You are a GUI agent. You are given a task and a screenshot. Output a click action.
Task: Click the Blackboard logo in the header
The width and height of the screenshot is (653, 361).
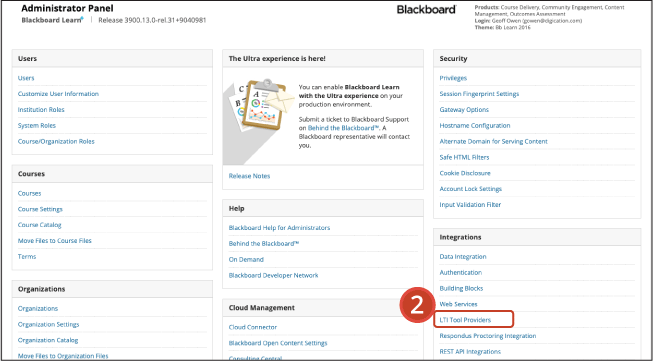coord(426,10)
